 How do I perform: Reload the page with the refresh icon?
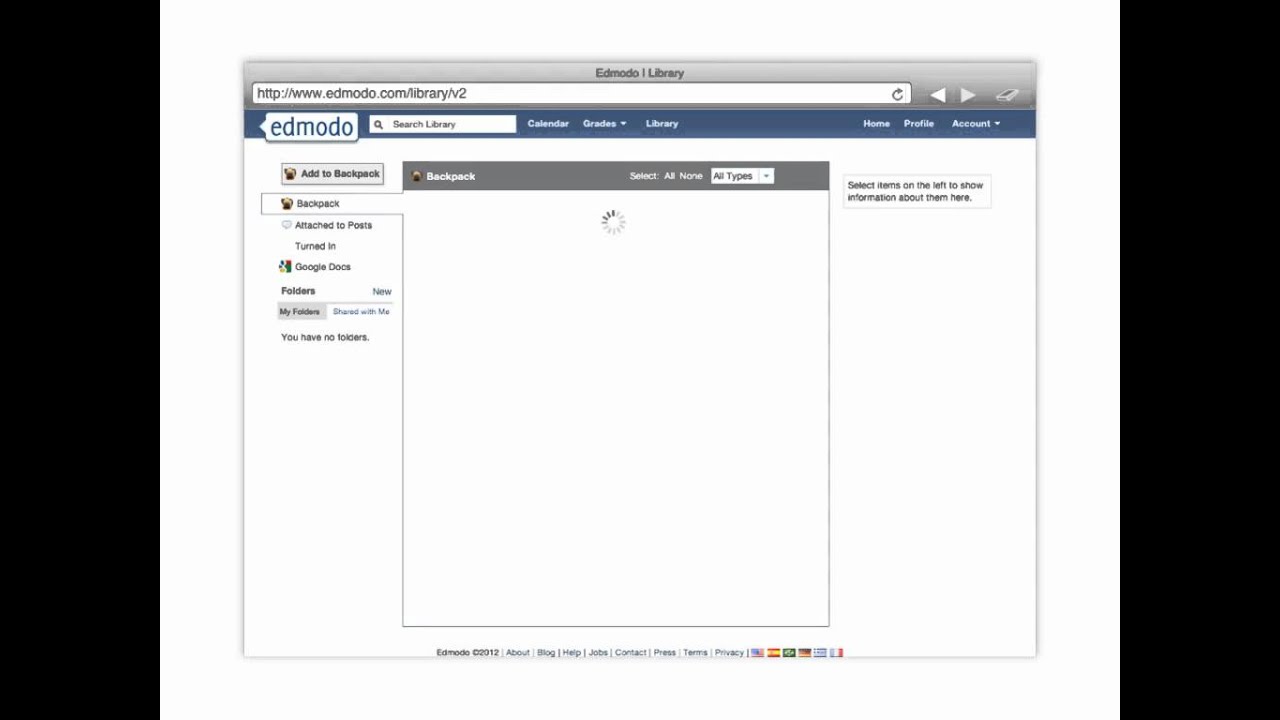point(897,94)
